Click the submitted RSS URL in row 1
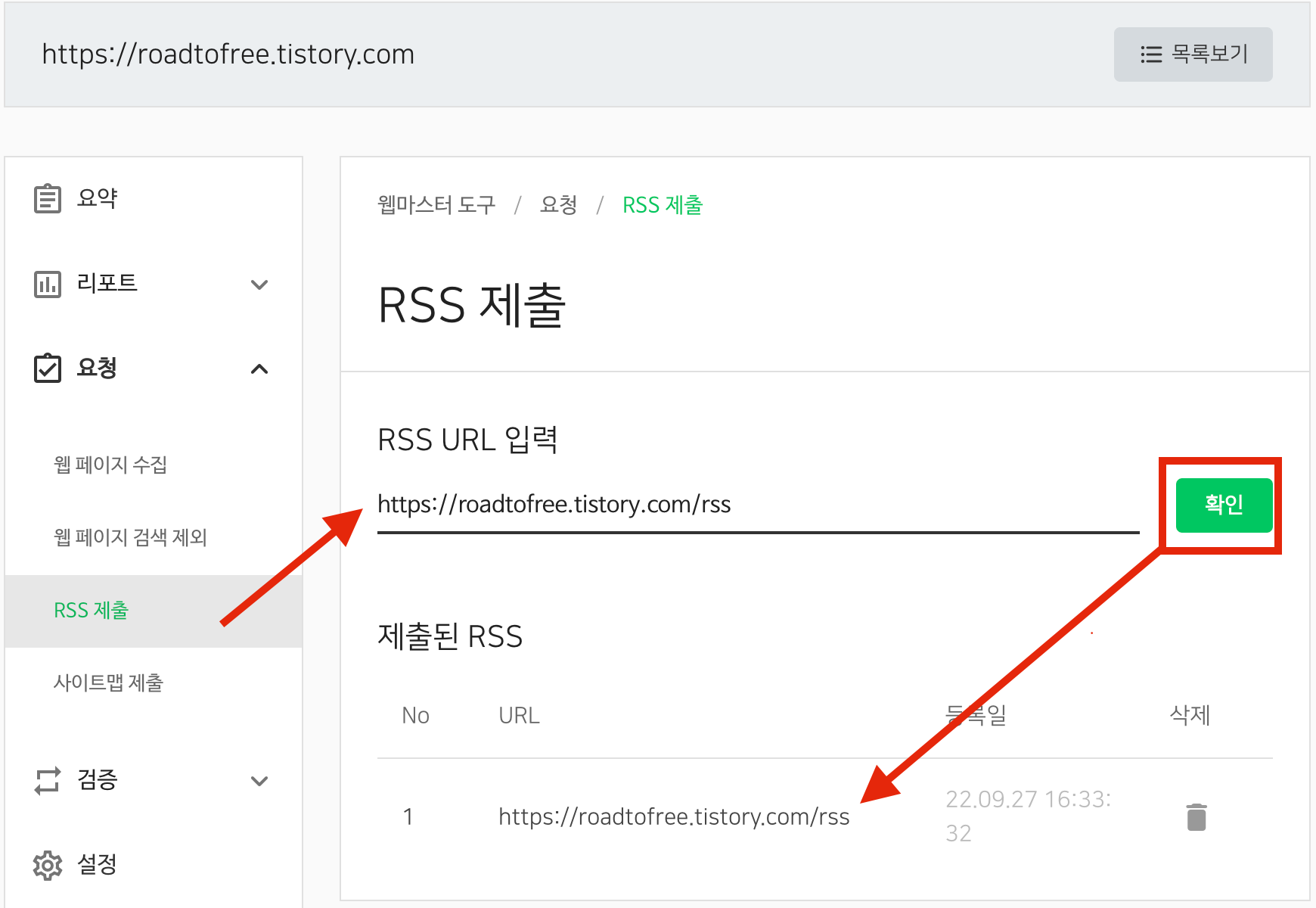 [x=673, y=816]
